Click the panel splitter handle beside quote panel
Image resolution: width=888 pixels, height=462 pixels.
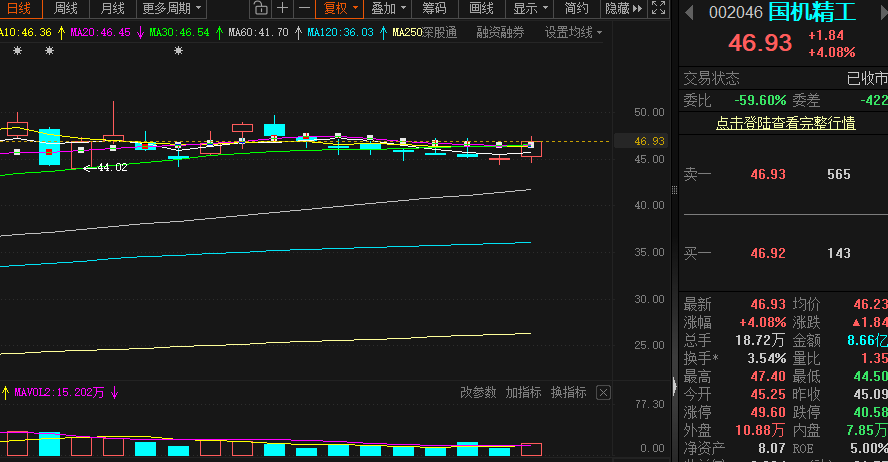(x=674, y=190)
